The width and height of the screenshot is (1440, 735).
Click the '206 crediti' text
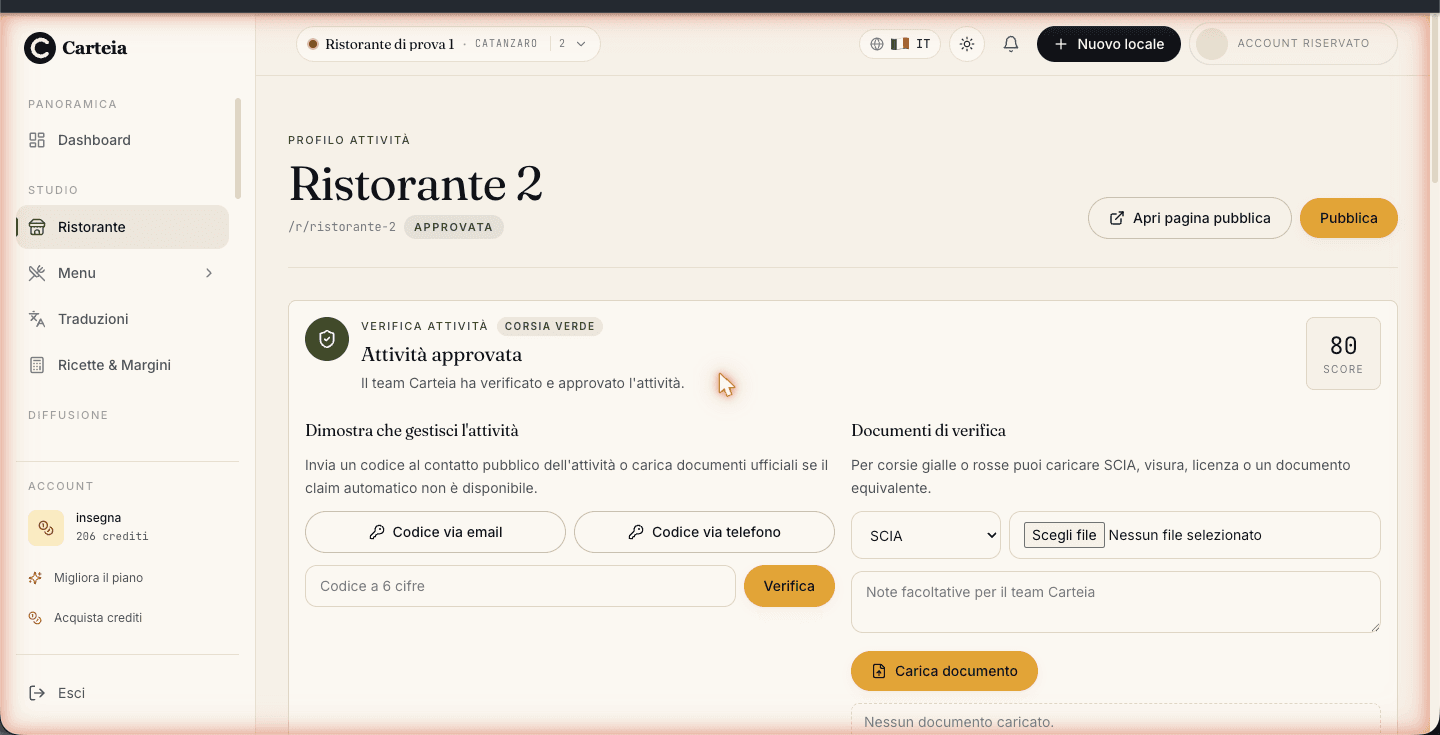[112, 537]
